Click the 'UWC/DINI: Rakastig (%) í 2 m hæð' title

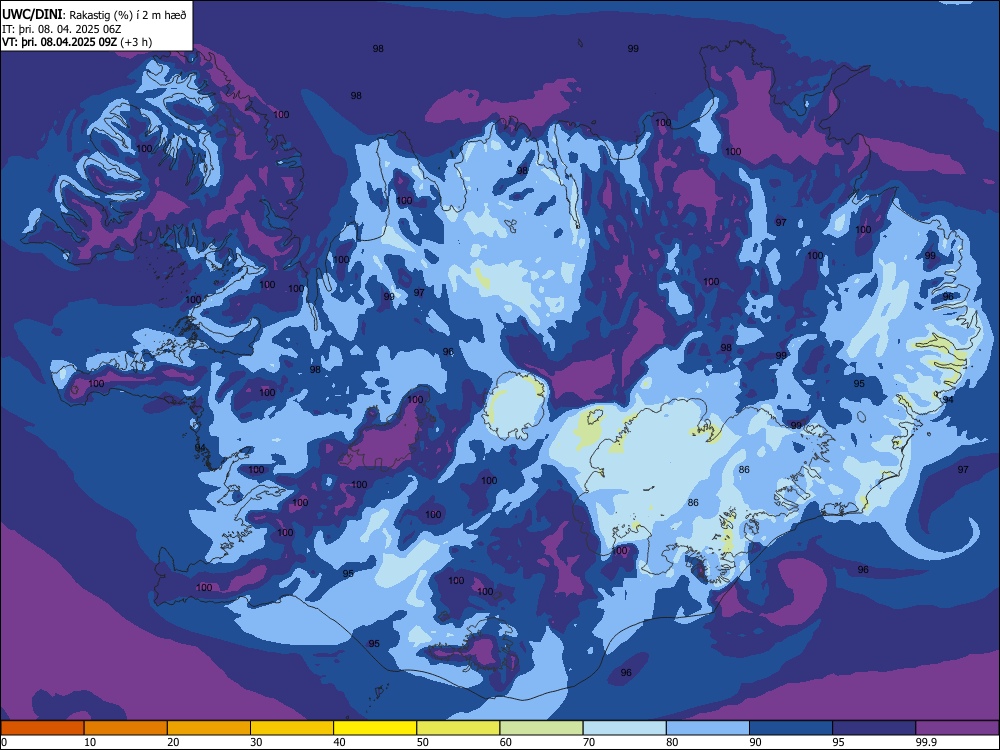click(x=94, y=15)
